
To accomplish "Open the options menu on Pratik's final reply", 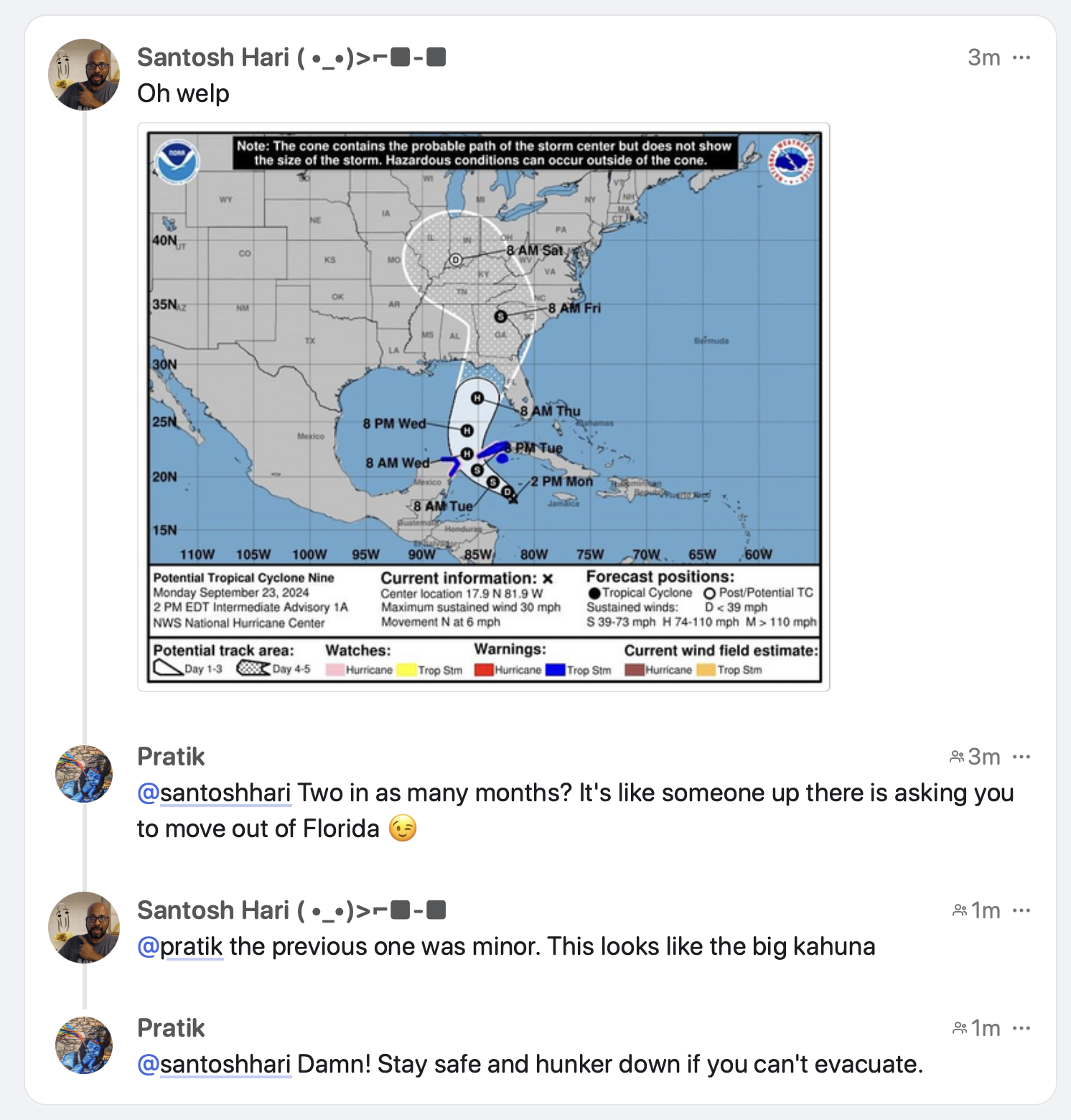I will coord(1021,1027).
